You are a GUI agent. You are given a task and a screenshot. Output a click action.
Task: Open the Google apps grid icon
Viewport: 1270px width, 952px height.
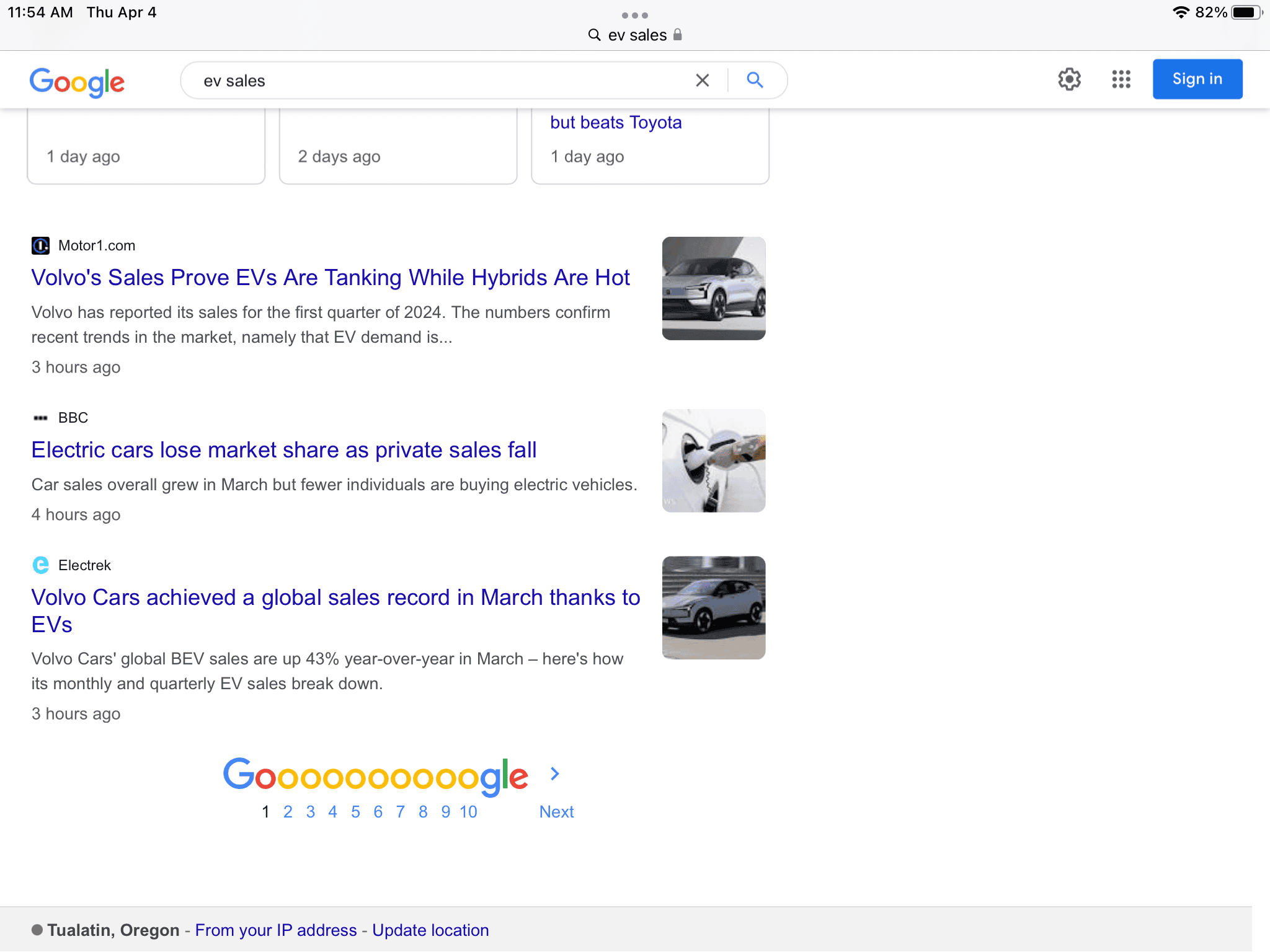tap(1121, 79)
